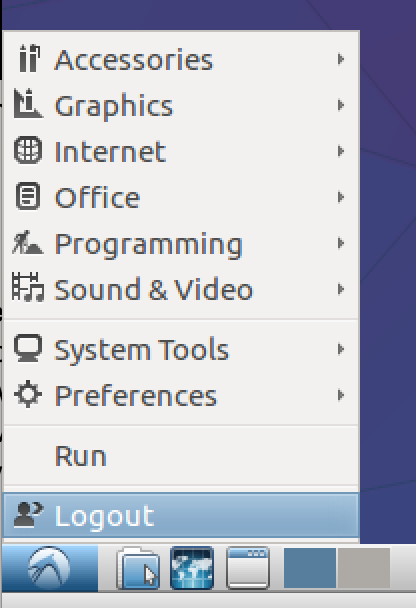
Task: Expand the Preferences submenu arrow
Action: pos(341,395)
